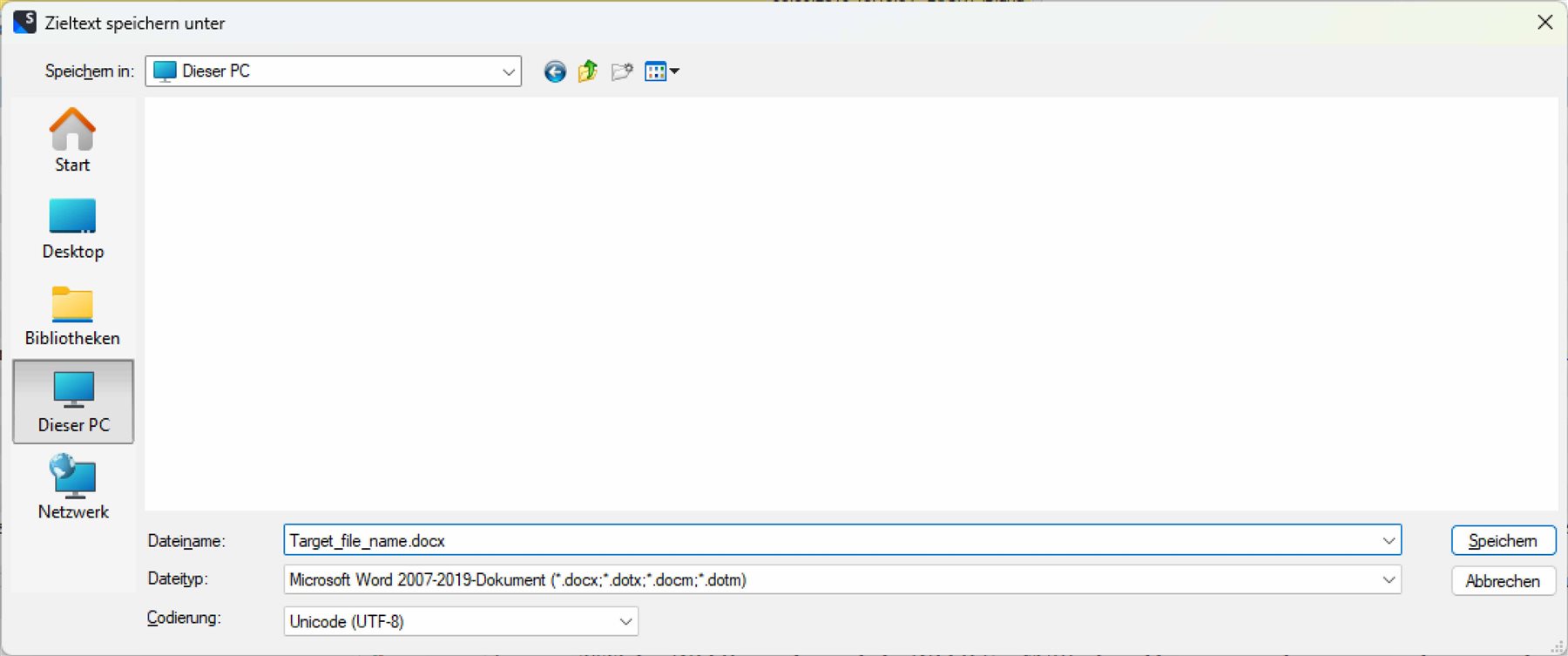Select Desktop in the places bar
The height and width of the screenshot is (656, 1568).
point(72,229)
